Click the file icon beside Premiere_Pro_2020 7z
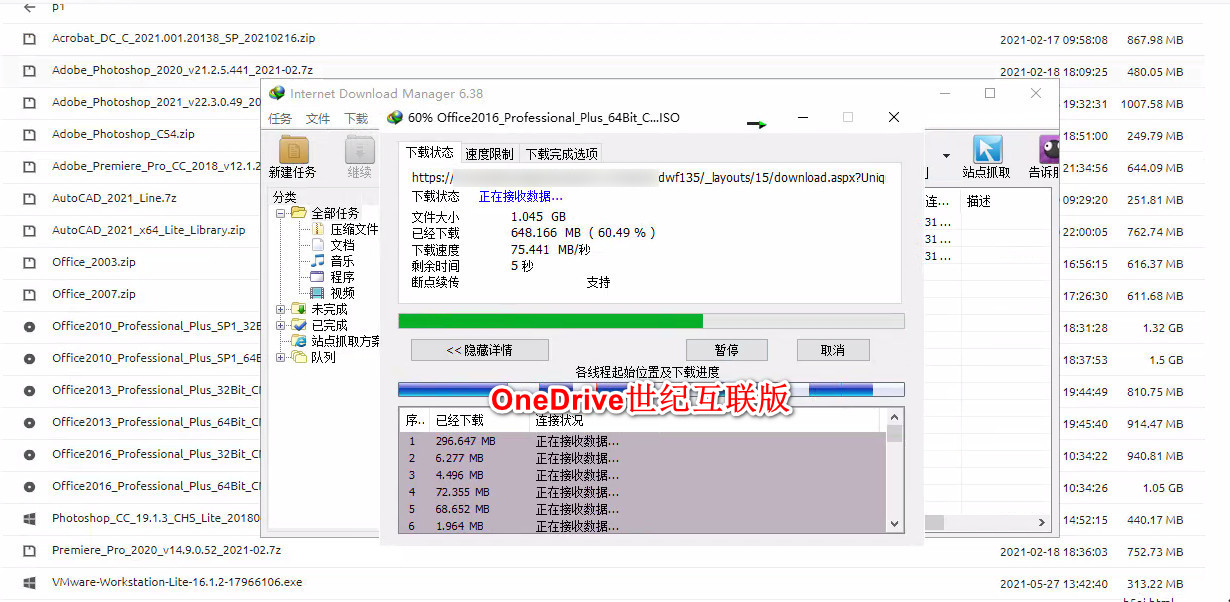This screenshot has width=1230, height=602. (x=30, y=551)
